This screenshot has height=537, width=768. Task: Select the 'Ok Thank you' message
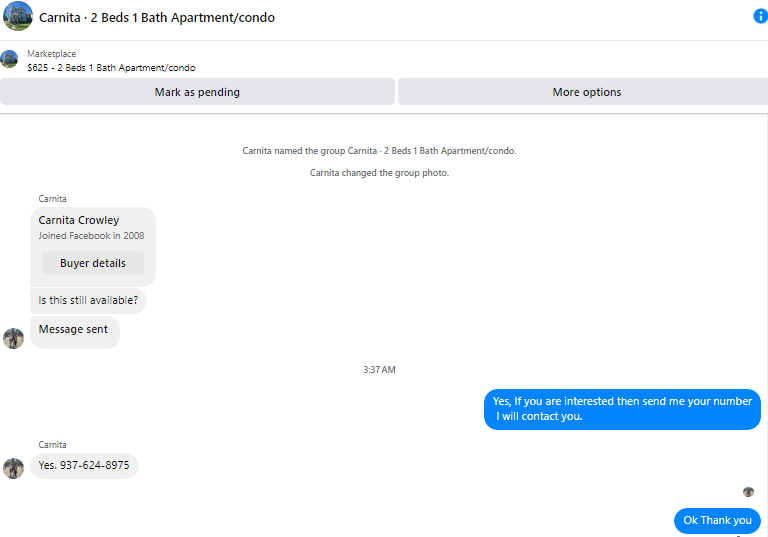[x=718, y=520]
